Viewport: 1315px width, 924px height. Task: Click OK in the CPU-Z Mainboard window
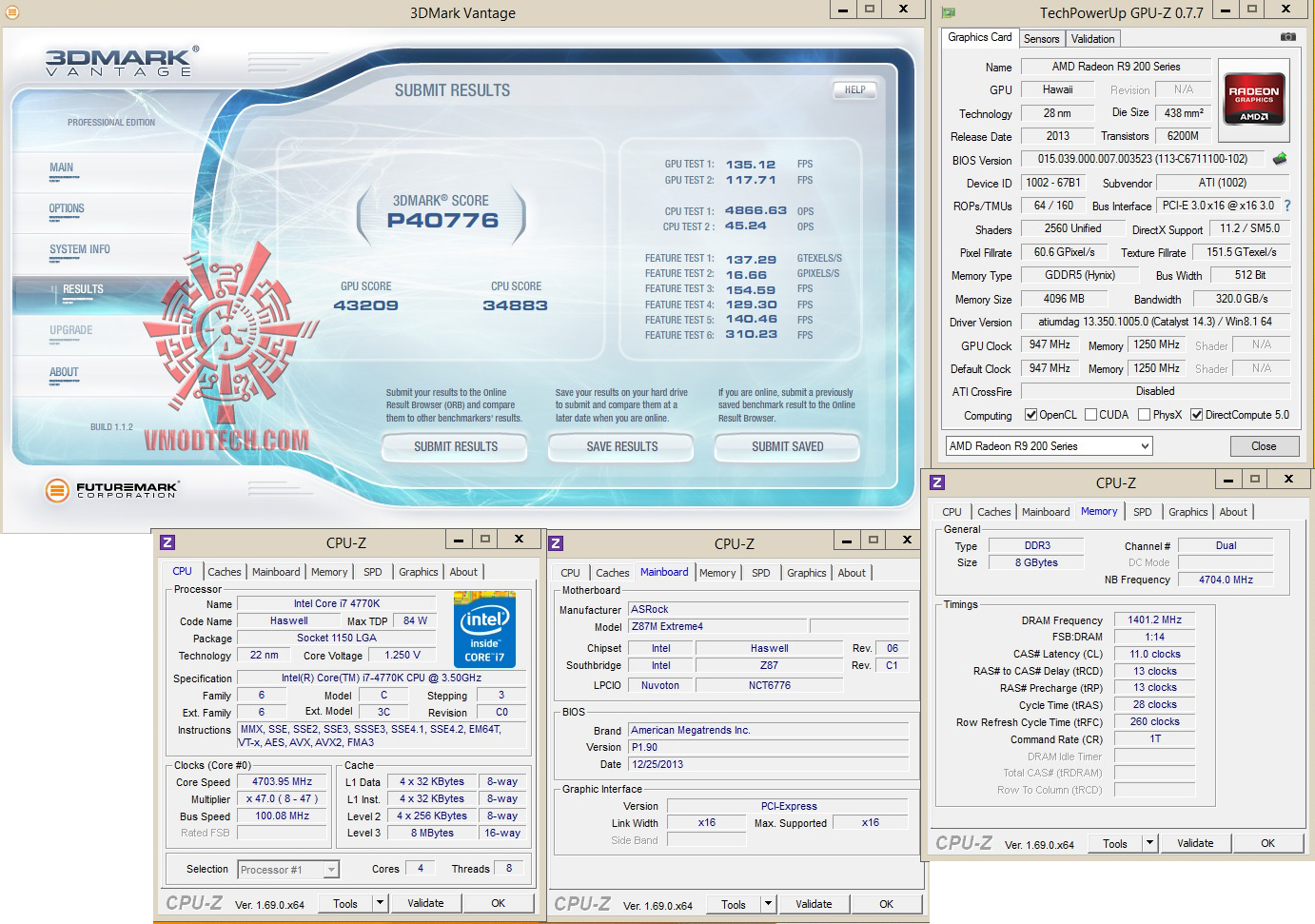point(887,904)
